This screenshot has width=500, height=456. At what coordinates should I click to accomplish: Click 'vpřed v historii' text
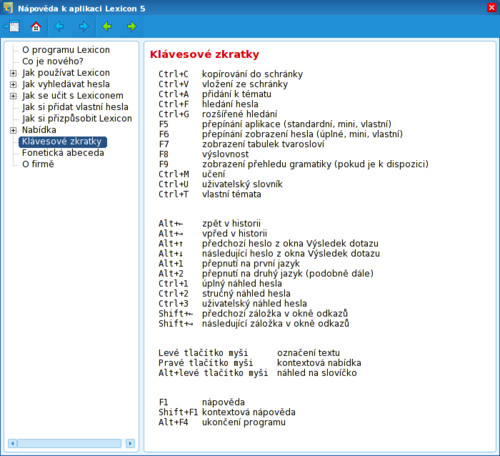click(234, 233)
